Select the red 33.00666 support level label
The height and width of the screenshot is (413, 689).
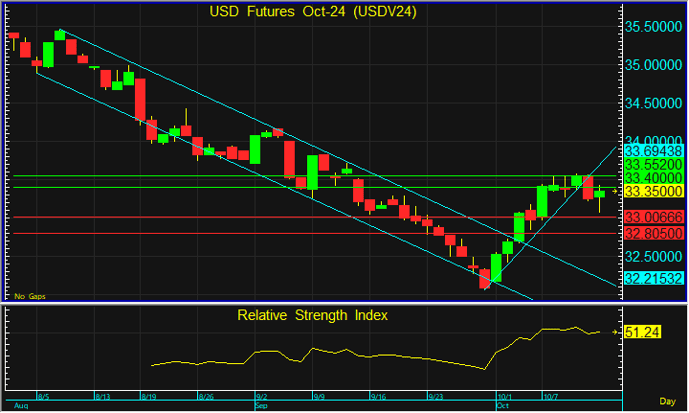tap(653, 217)
